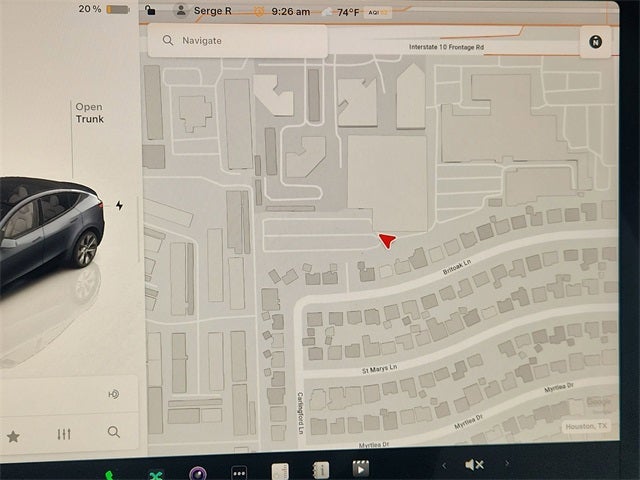Open the purple camera app
Screen dimensions: 640x480
(198, 473)
